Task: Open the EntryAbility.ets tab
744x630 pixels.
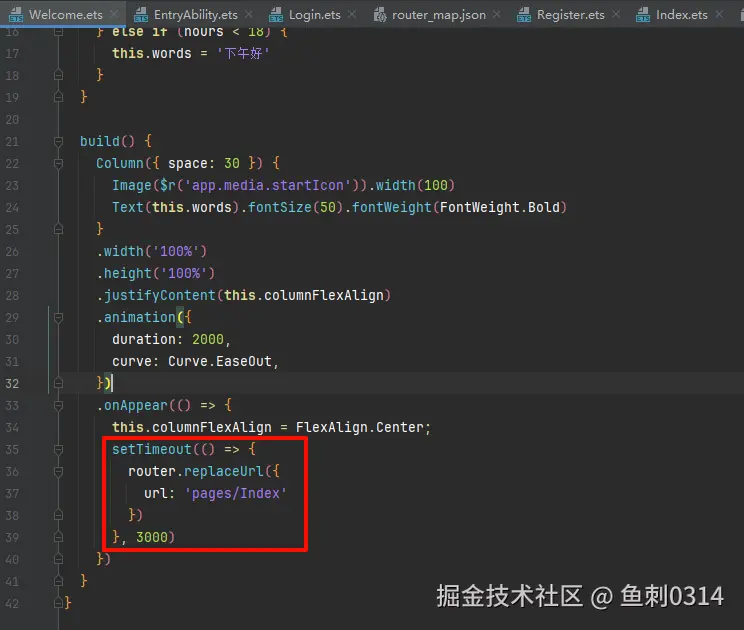Action: [x=195, y=15]
